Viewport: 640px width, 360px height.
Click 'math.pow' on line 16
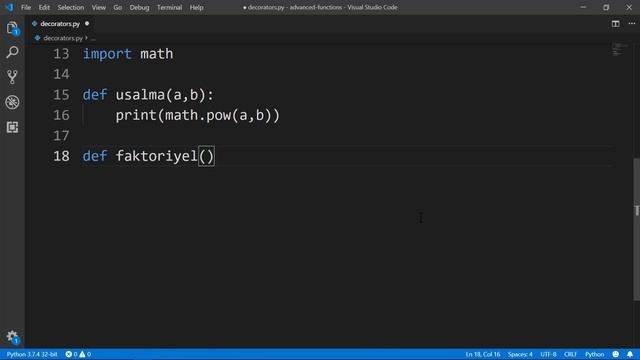[198, 116]
